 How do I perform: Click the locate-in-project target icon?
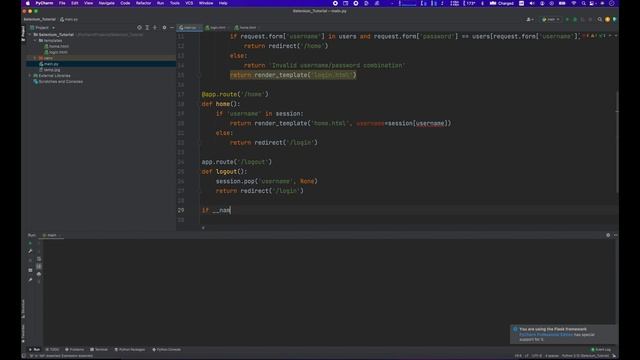pos(139,27)
